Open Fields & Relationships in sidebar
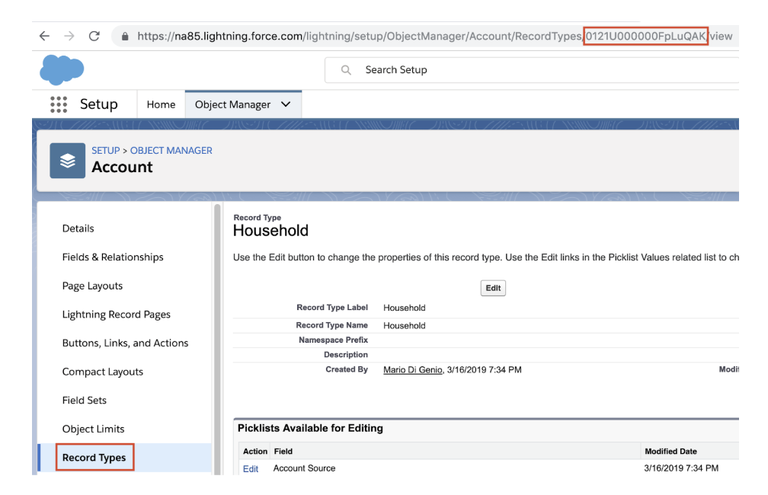Screen dimensions: 768x495 coord(113,257)
